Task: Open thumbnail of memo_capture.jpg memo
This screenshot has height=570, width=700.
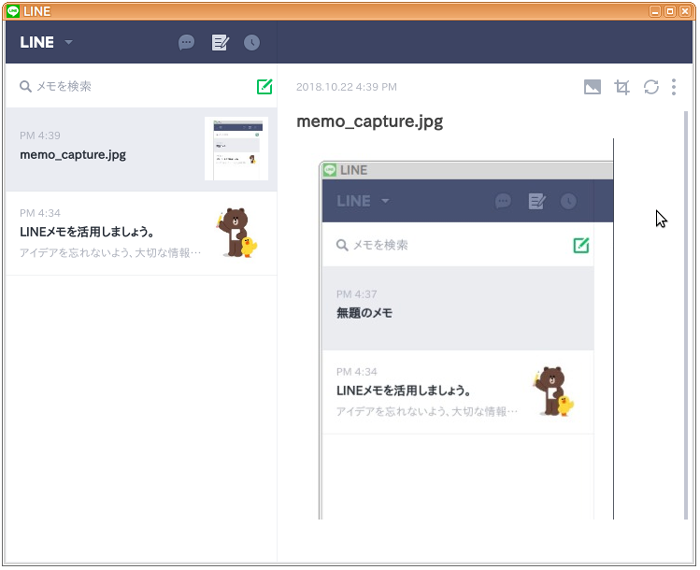Action: pos(236,149)
